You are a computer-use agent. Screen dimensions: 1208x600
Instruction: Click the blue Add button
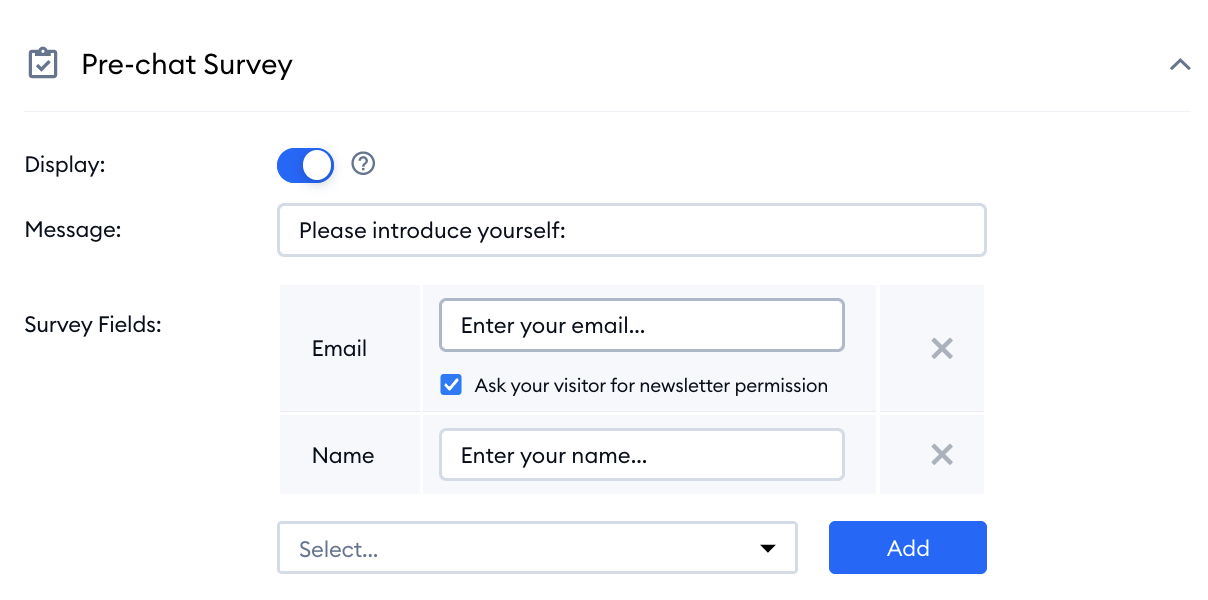click(x=908, y=548)
